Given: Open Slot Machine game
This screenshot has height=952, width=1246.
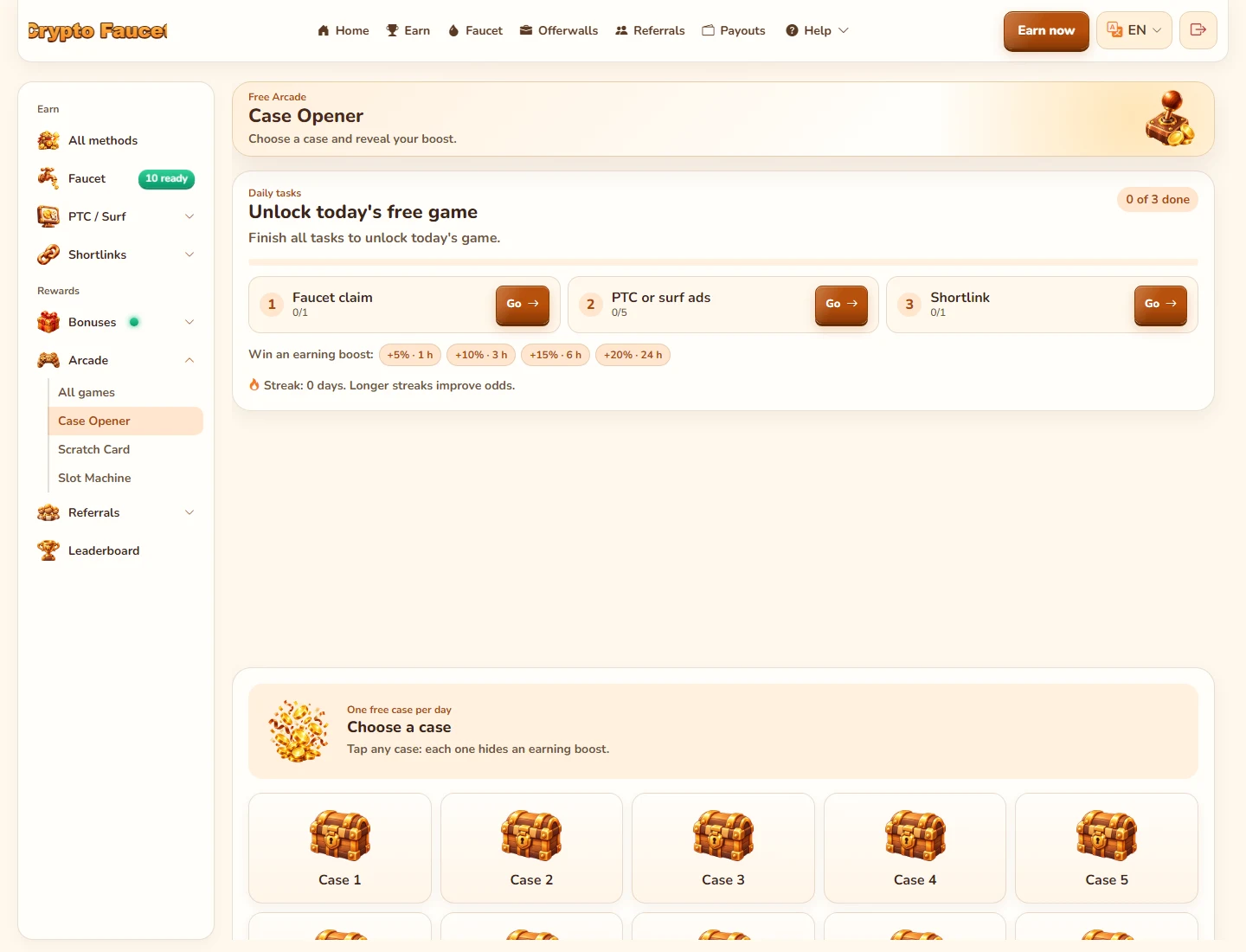Looking at the screenshot, I should pyautogui.click(x=125, y=478).
